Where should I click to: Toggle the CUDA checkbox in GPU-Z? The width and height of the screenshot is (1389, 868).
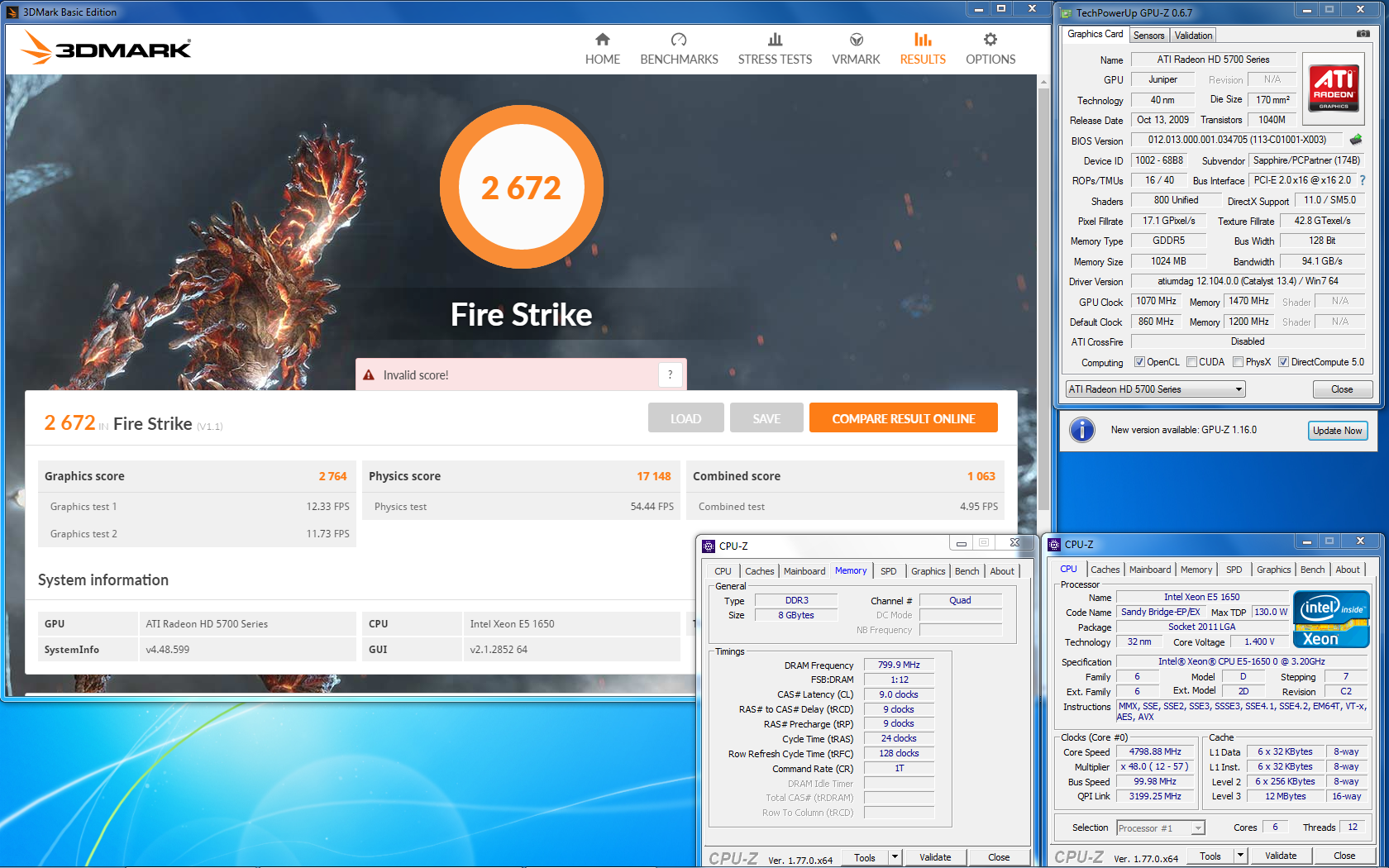point(1191,362)
